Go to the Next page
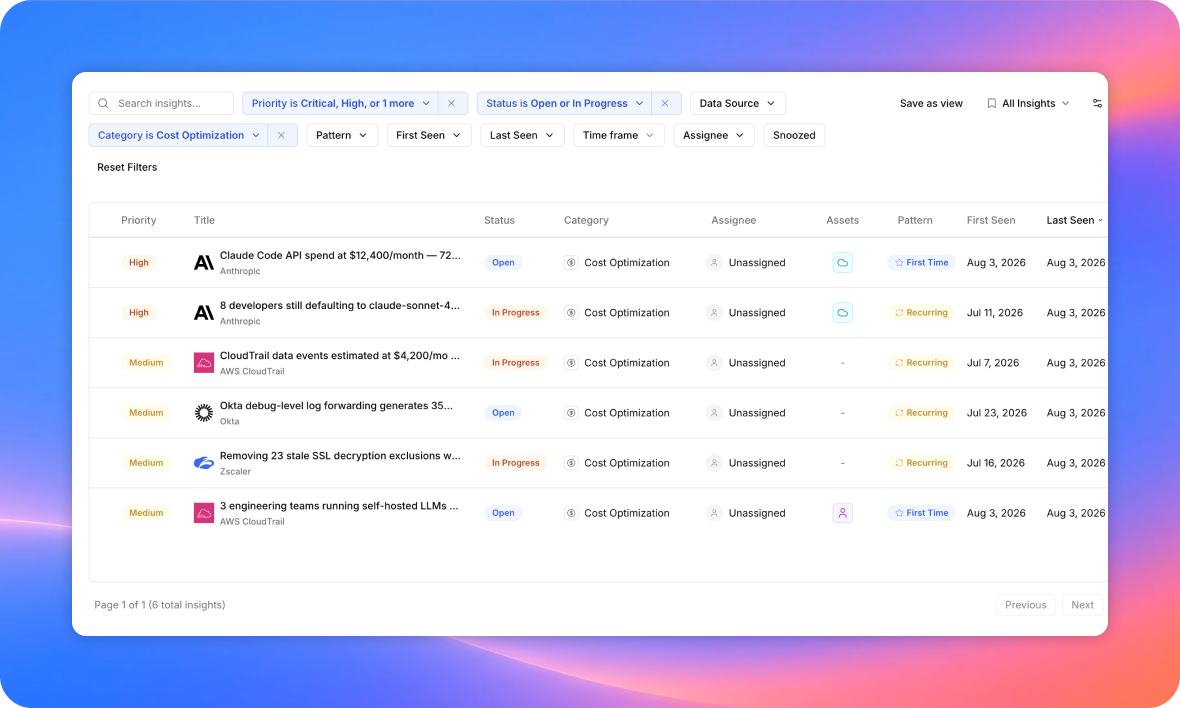 tap(1082, 605)
